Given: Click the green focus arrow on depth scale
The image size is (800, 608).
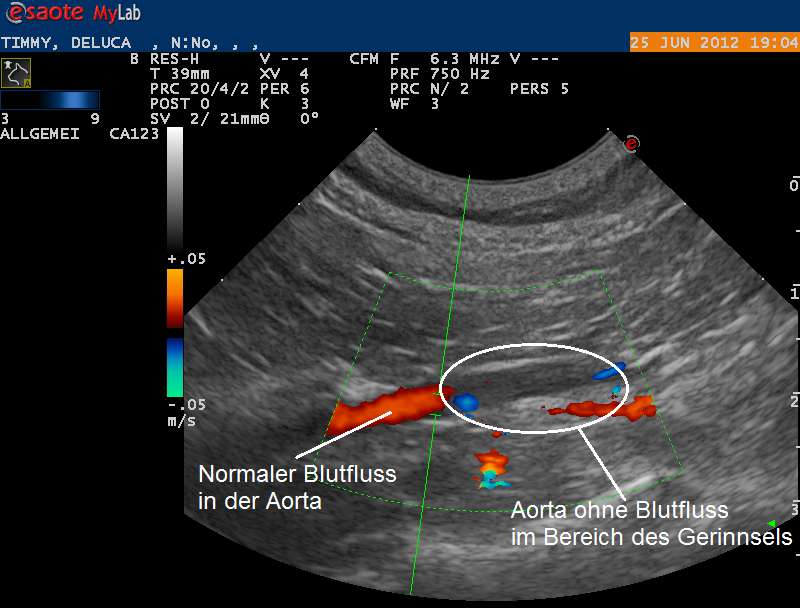Looking at the screenshot, I should coord(771,523).
